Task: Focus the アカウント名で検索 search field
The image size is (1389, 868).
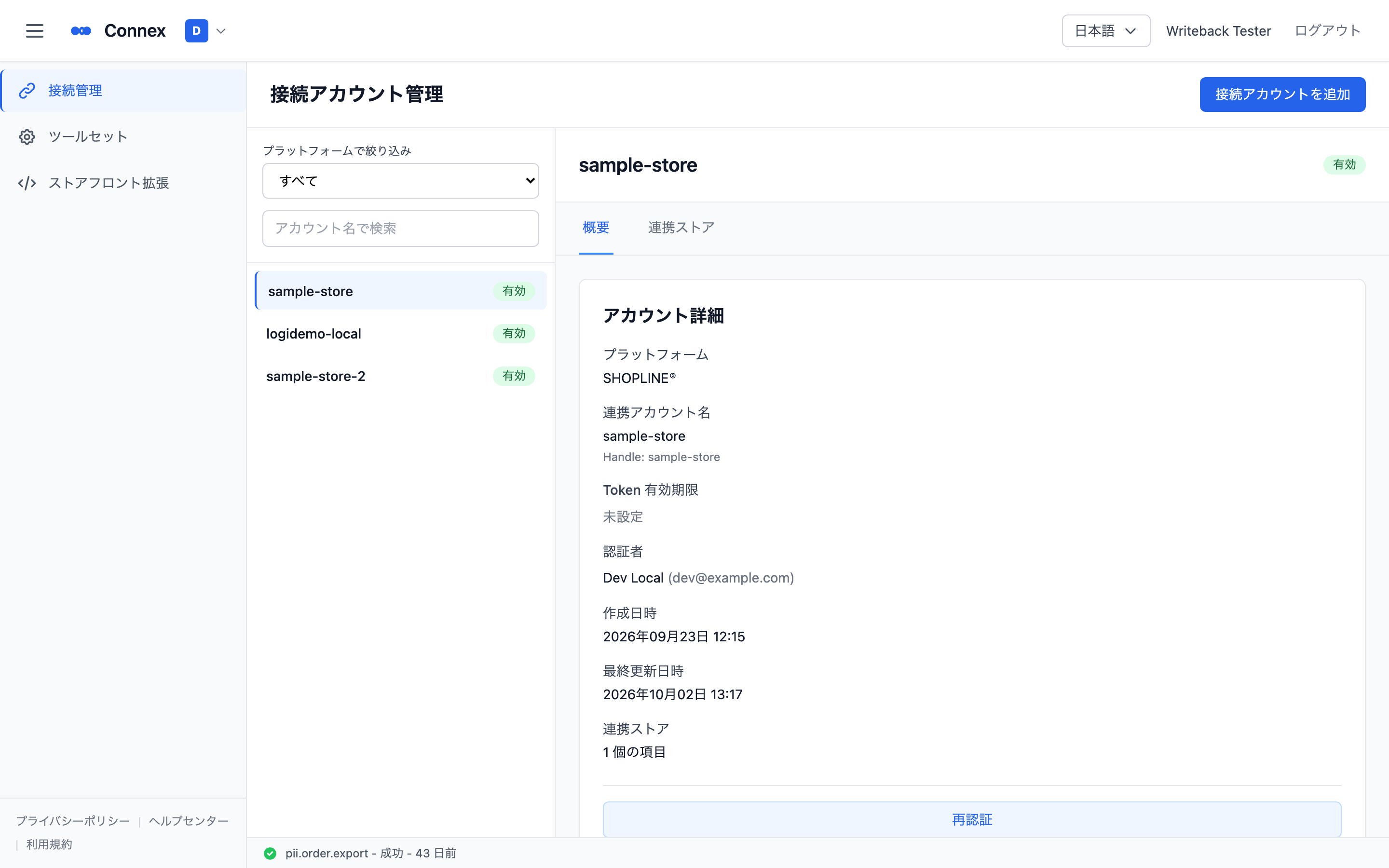Action: [401, 229]
